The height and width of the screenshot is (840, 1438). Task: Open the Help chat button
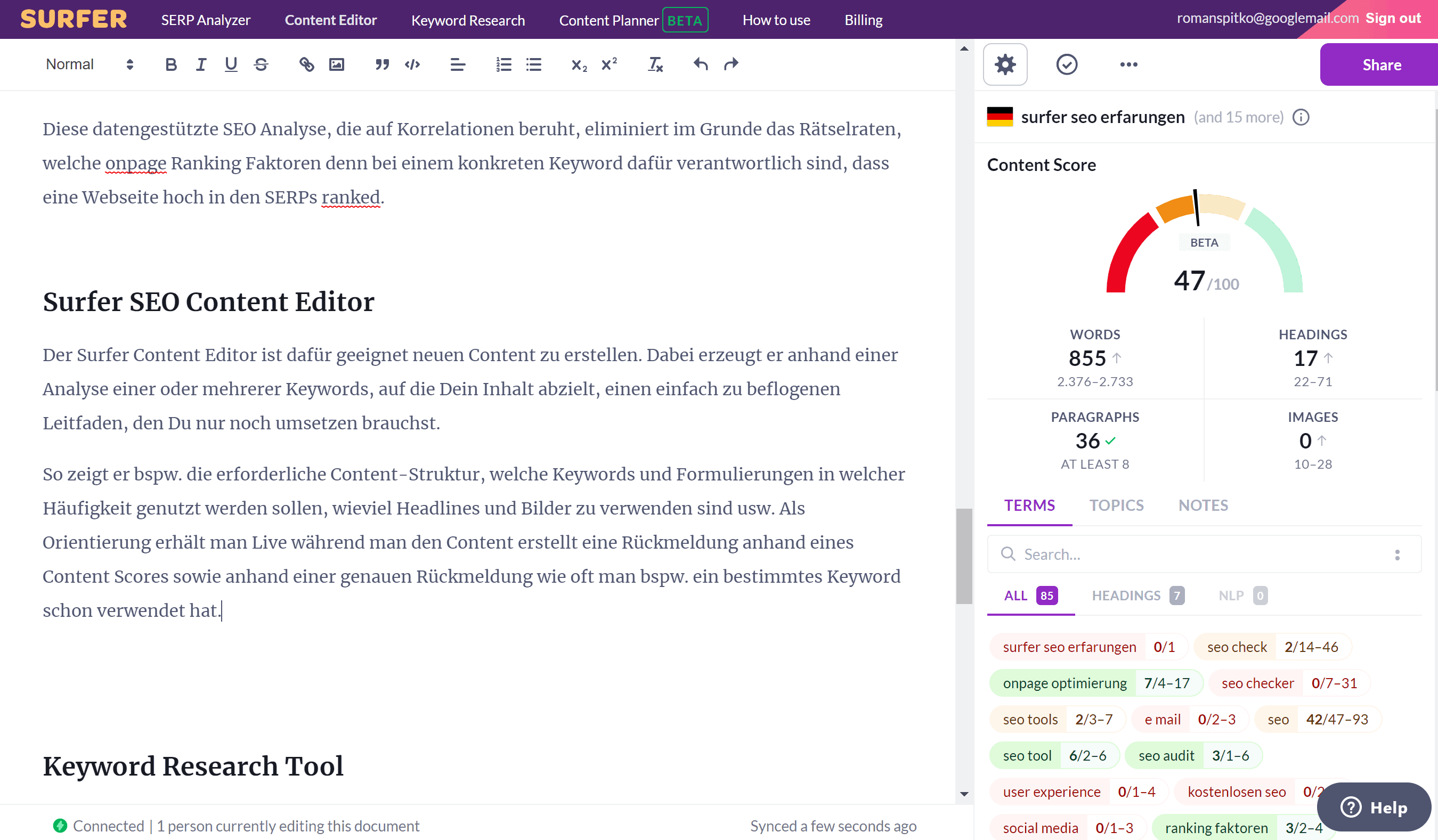[x=1374, y=808]
